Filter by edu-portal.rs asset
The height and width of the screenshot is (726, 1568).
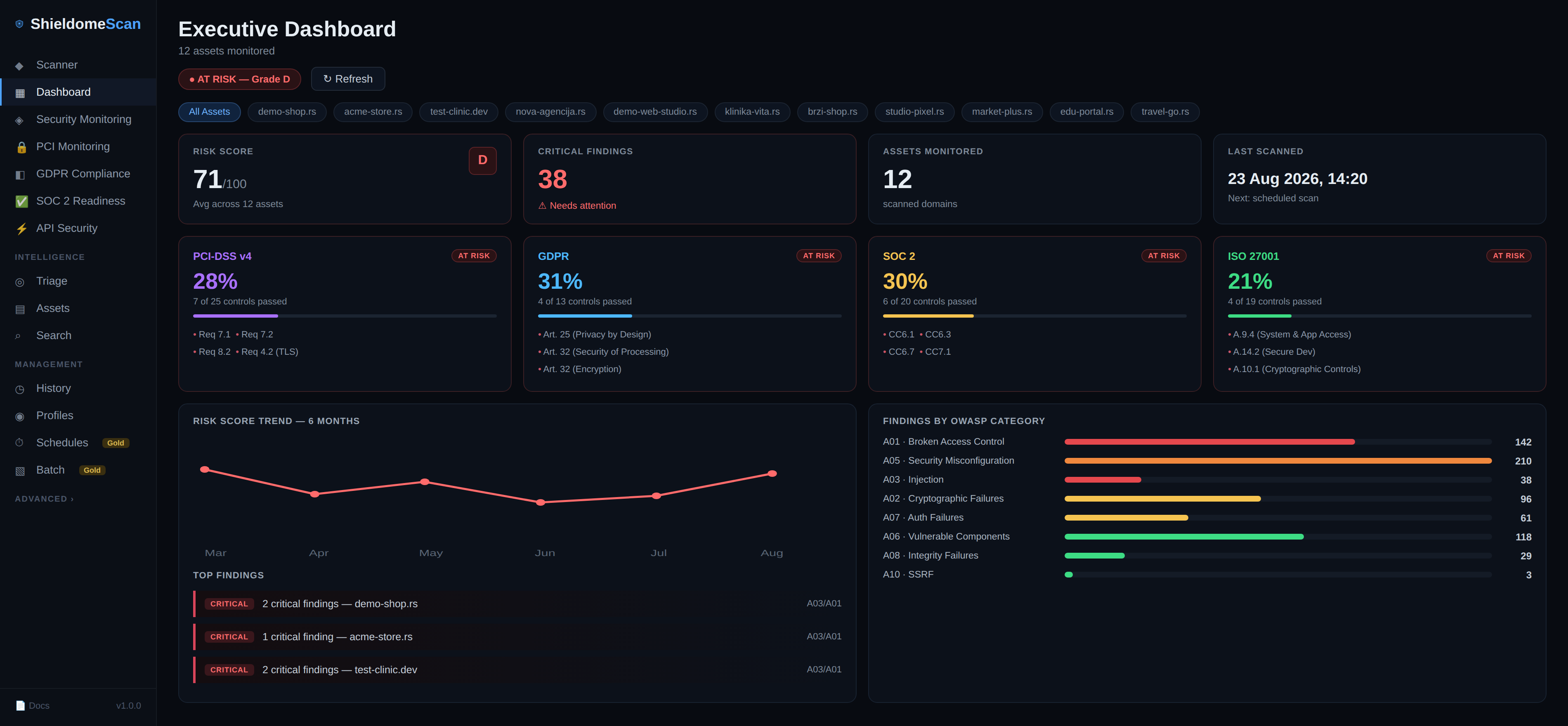1086,112
